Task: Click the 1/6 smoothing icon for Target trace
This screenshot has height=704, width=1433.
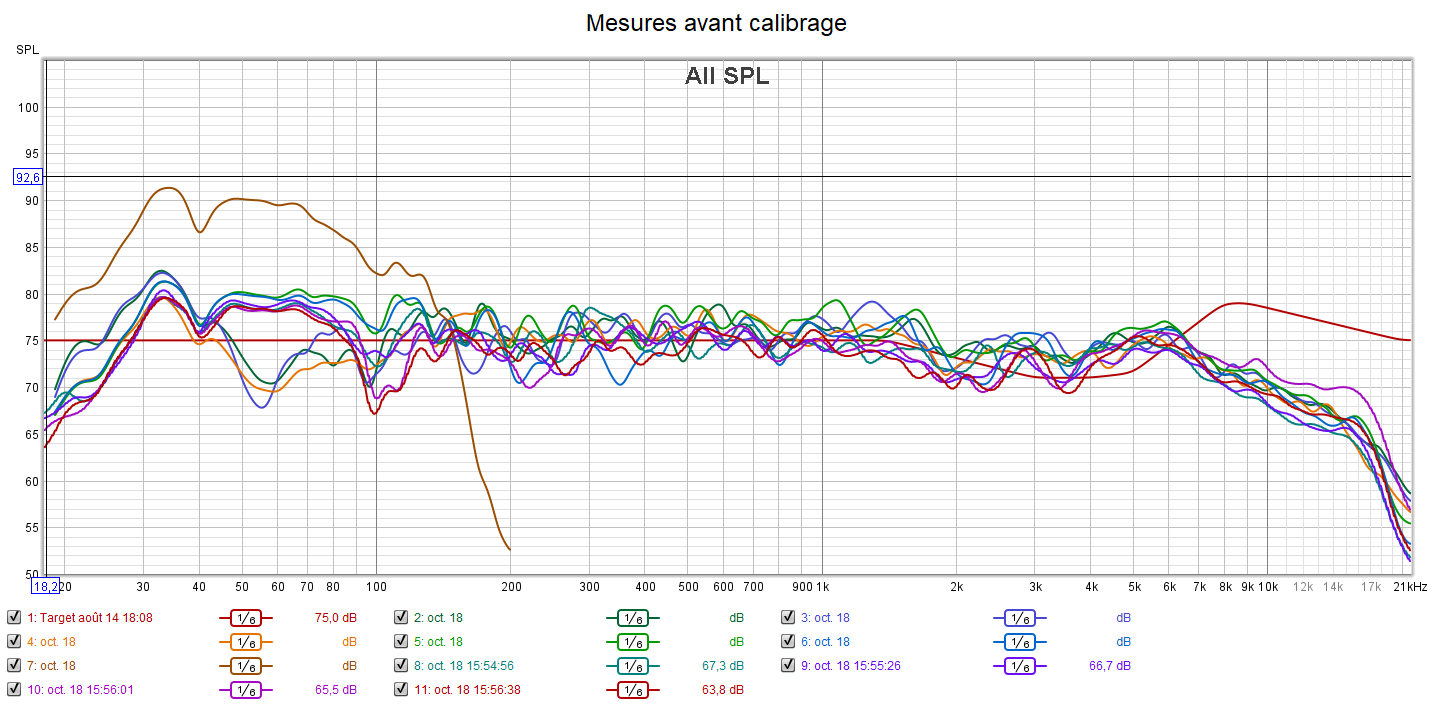Action: 244,618
